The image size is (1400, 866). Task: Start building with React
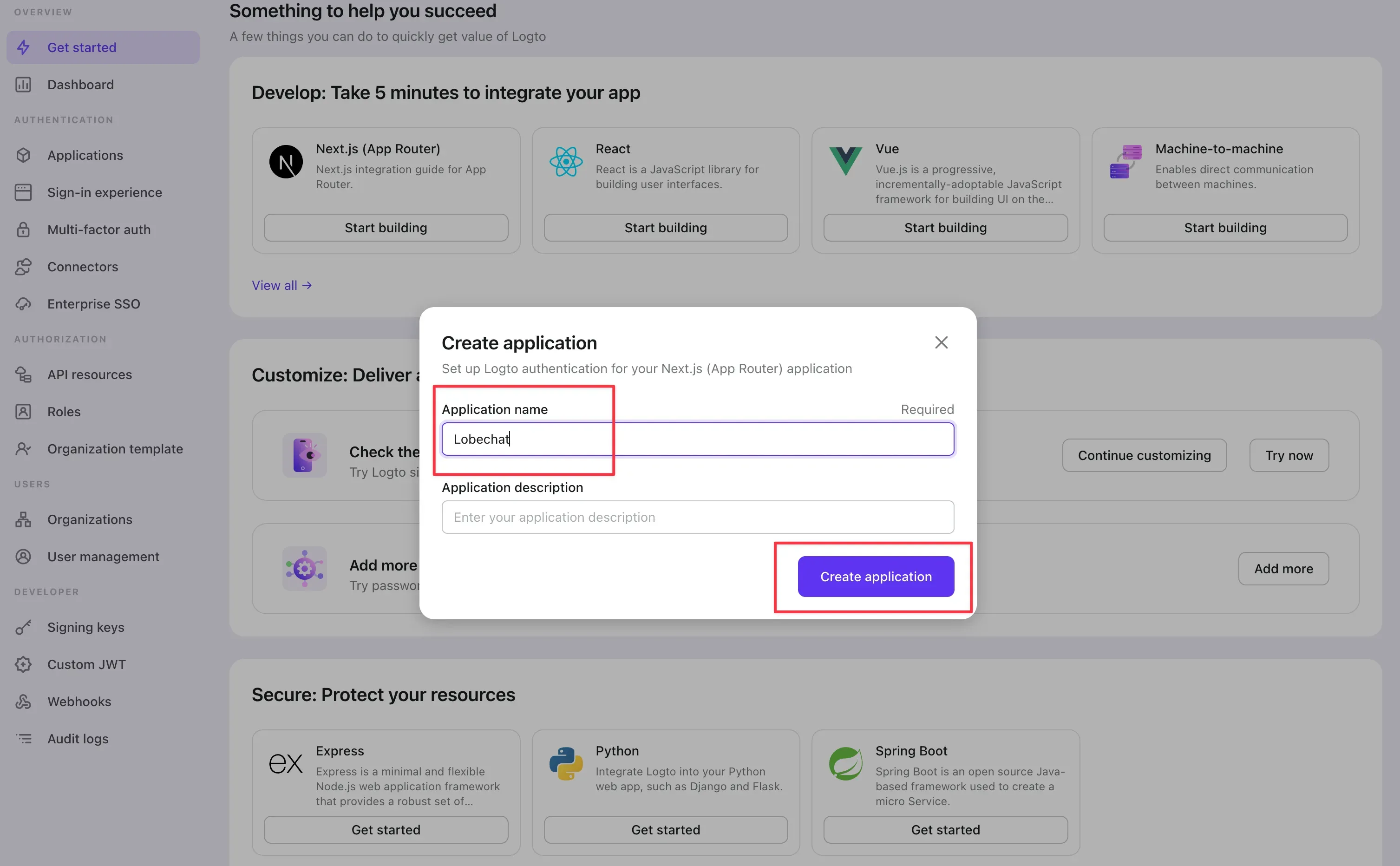coord(666,228)
